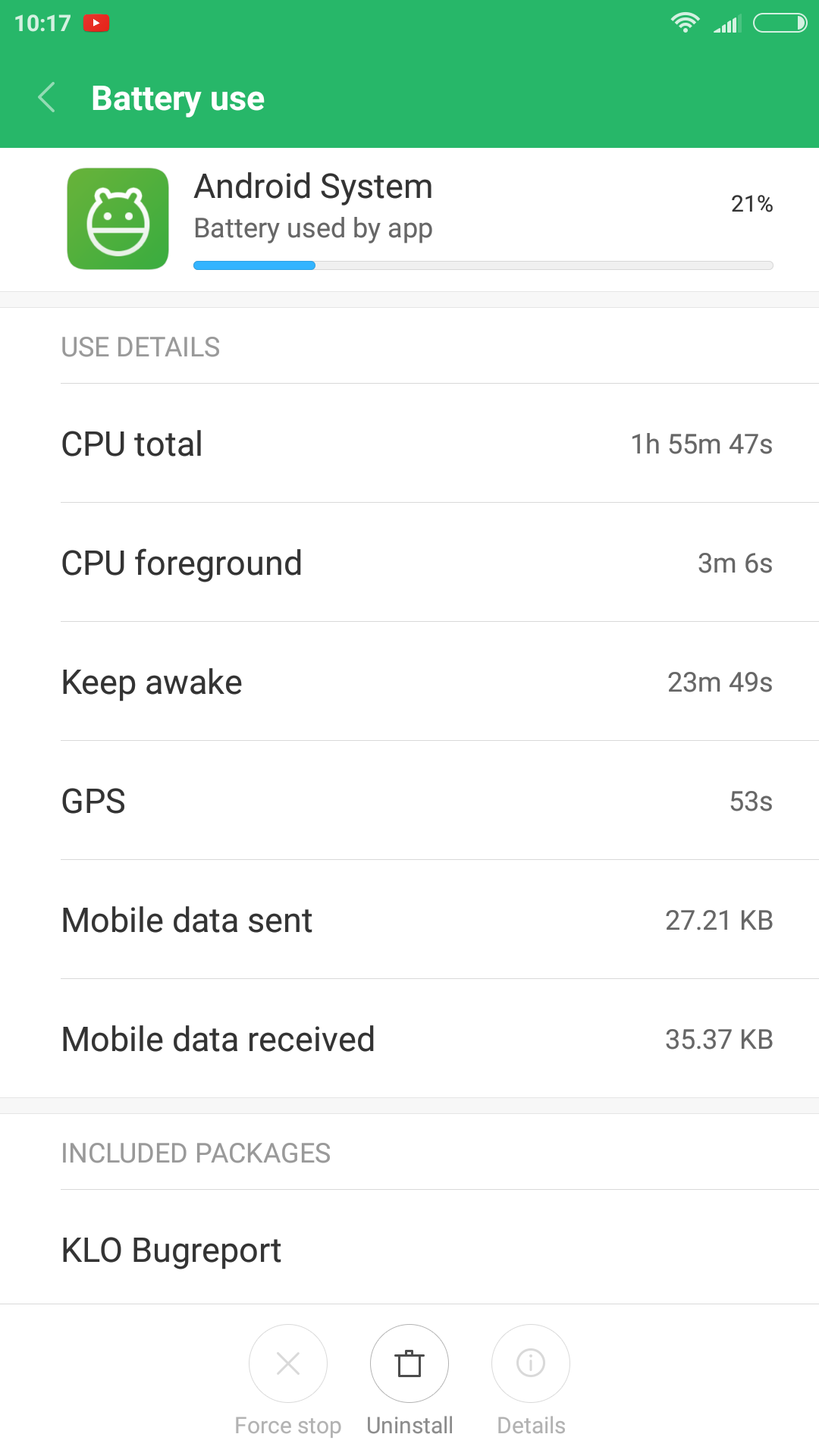
Task: Open the Details info icon
Action: 531,1363
